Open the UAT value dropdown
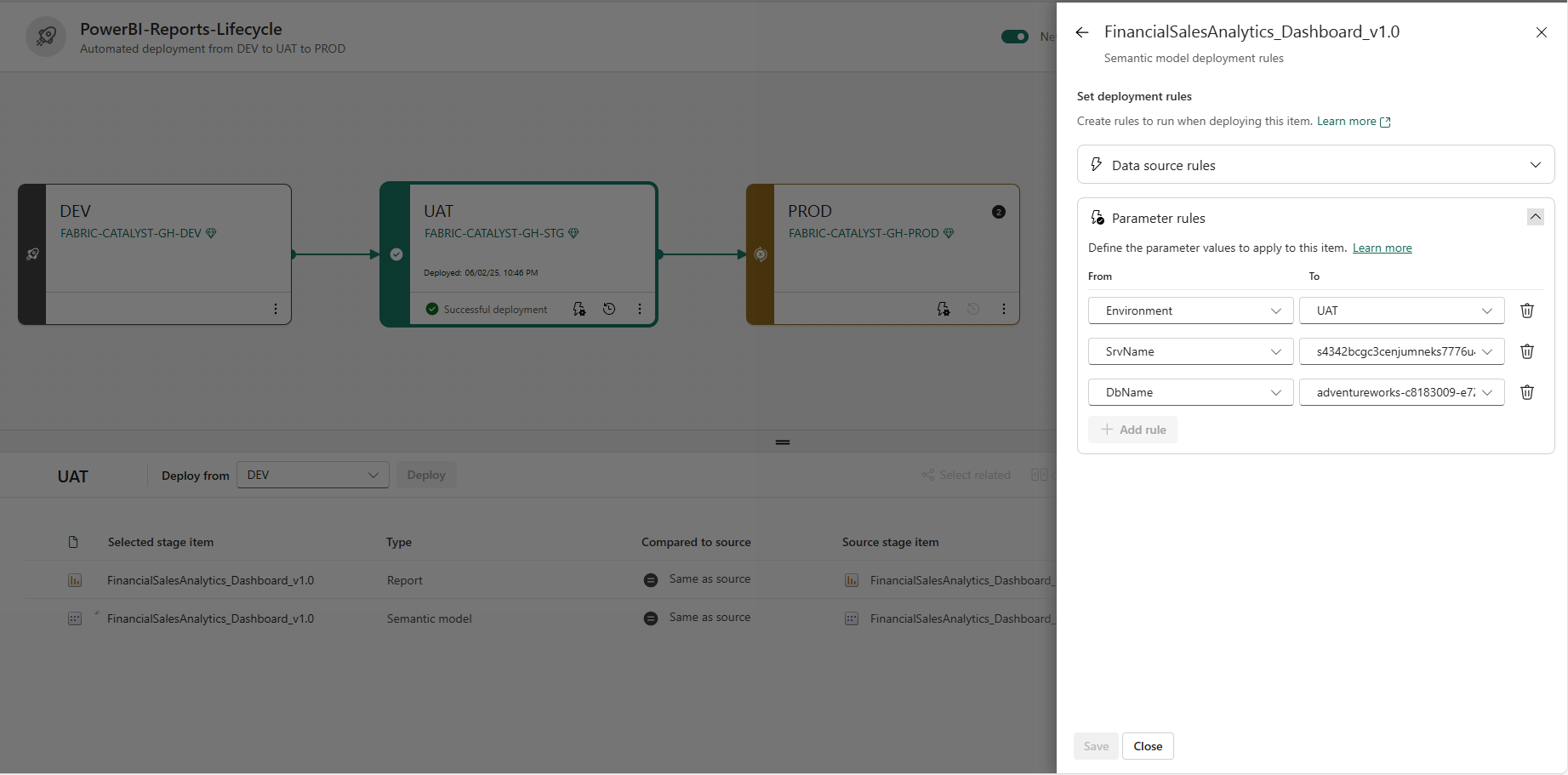Image resolution: width=1568 pixels, height=775 pixels. [x=1401, y=311]
